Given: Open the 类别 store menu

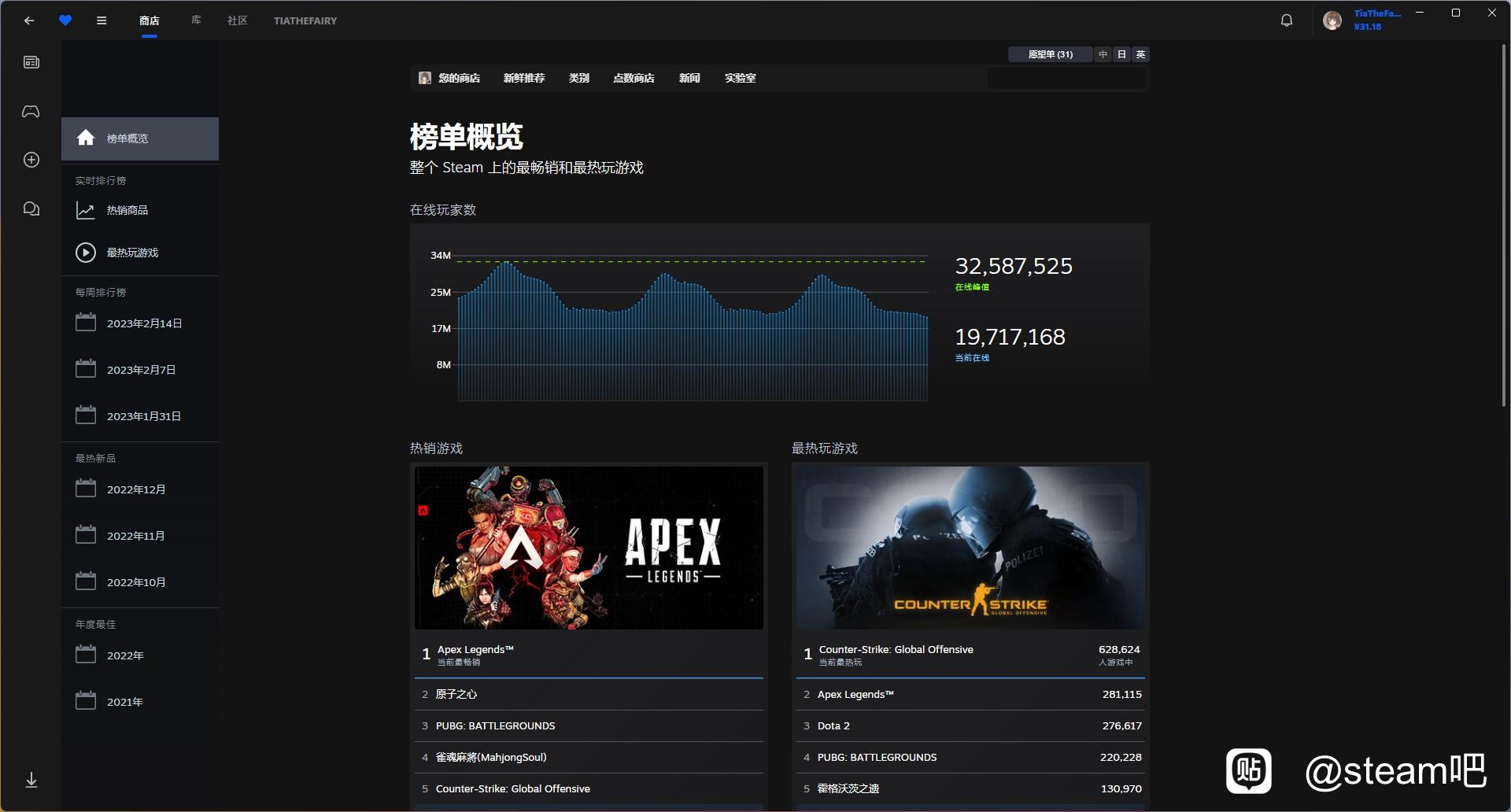Looking at the screenshot, I should tap(579, 78).
